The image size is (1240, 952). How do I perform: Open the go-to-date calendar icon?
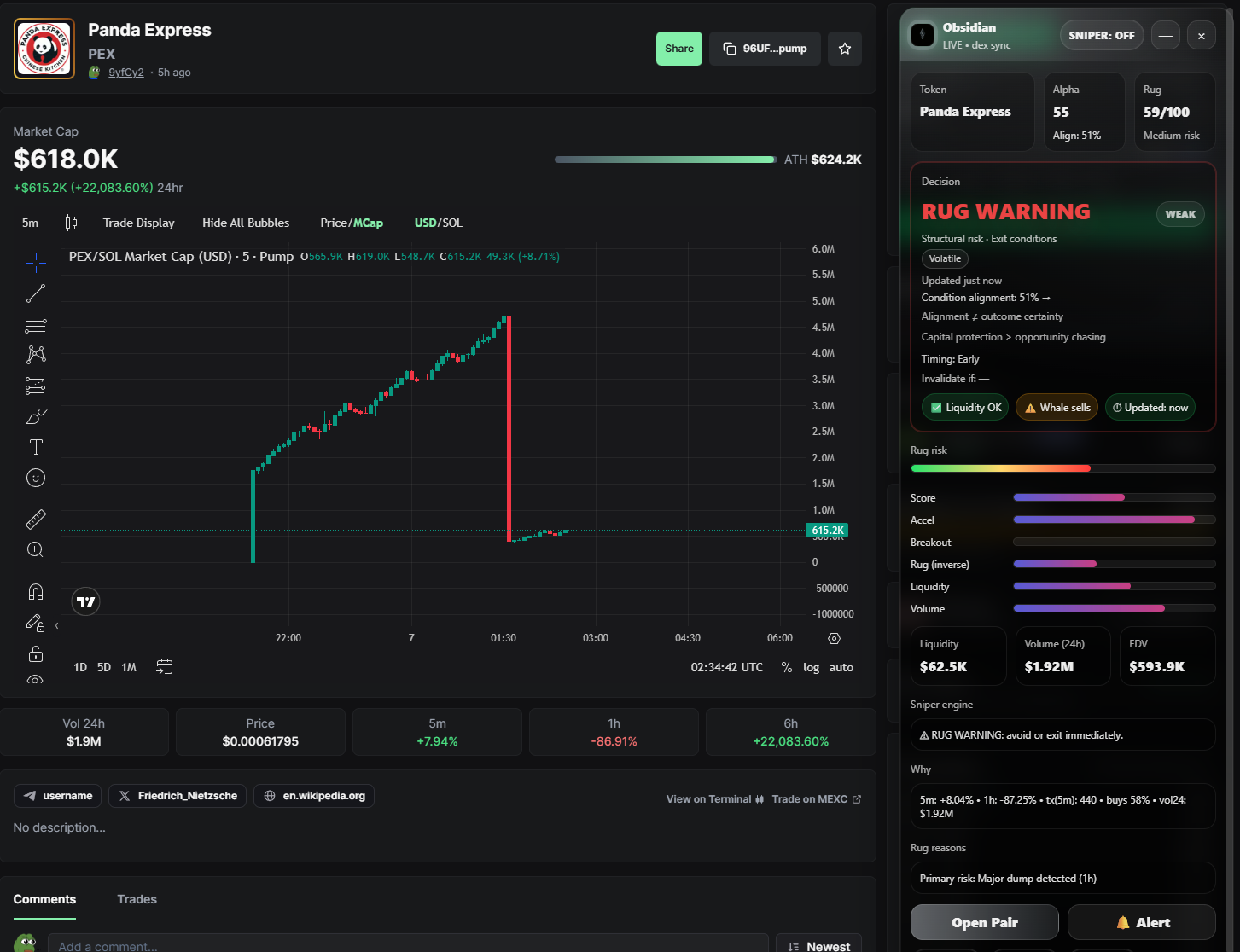[x=165, y=667]
